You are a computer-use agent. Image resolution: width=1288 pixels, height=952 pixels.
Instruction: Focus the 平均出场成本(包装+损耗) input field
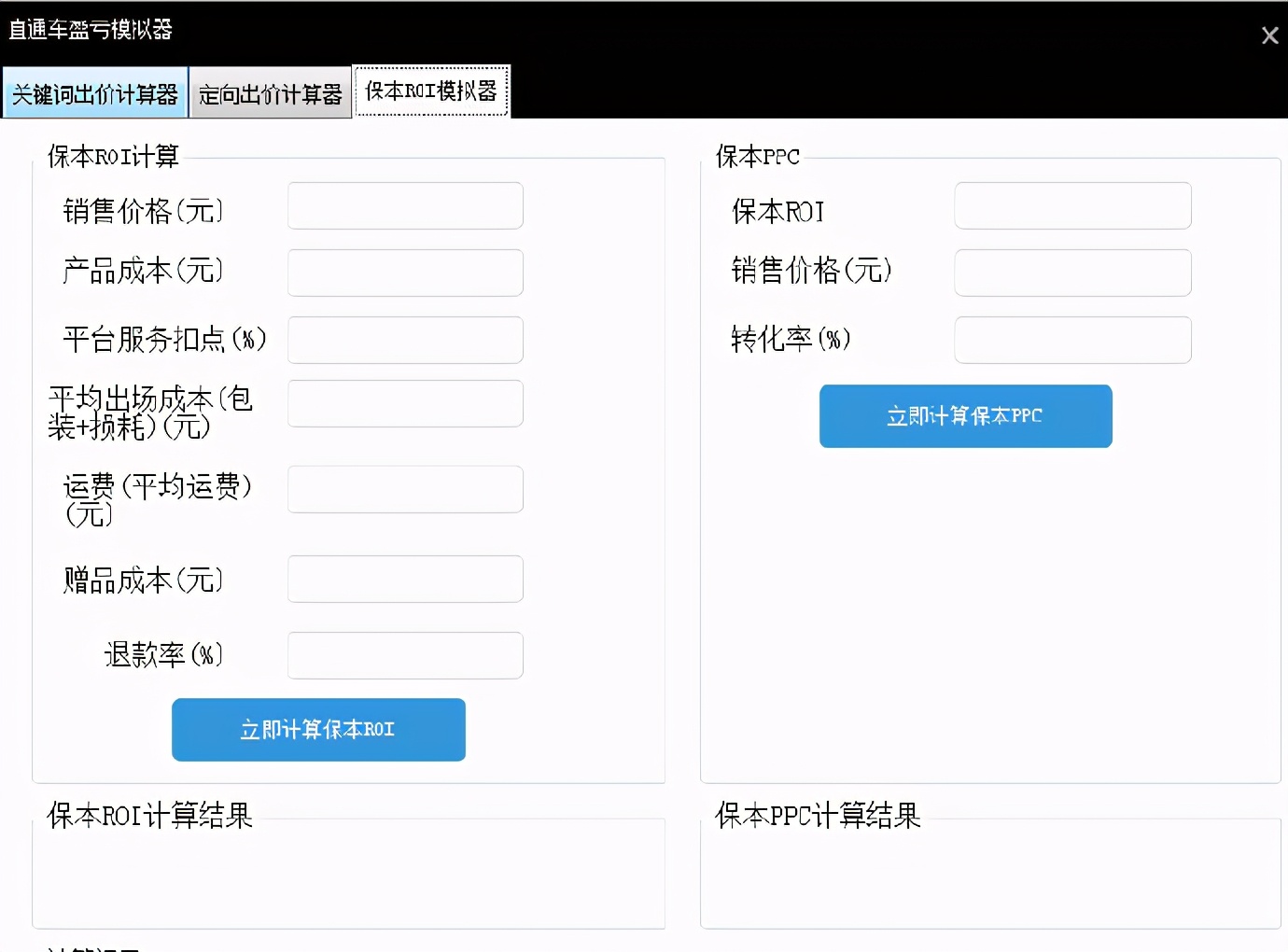[x=405, y=403]
